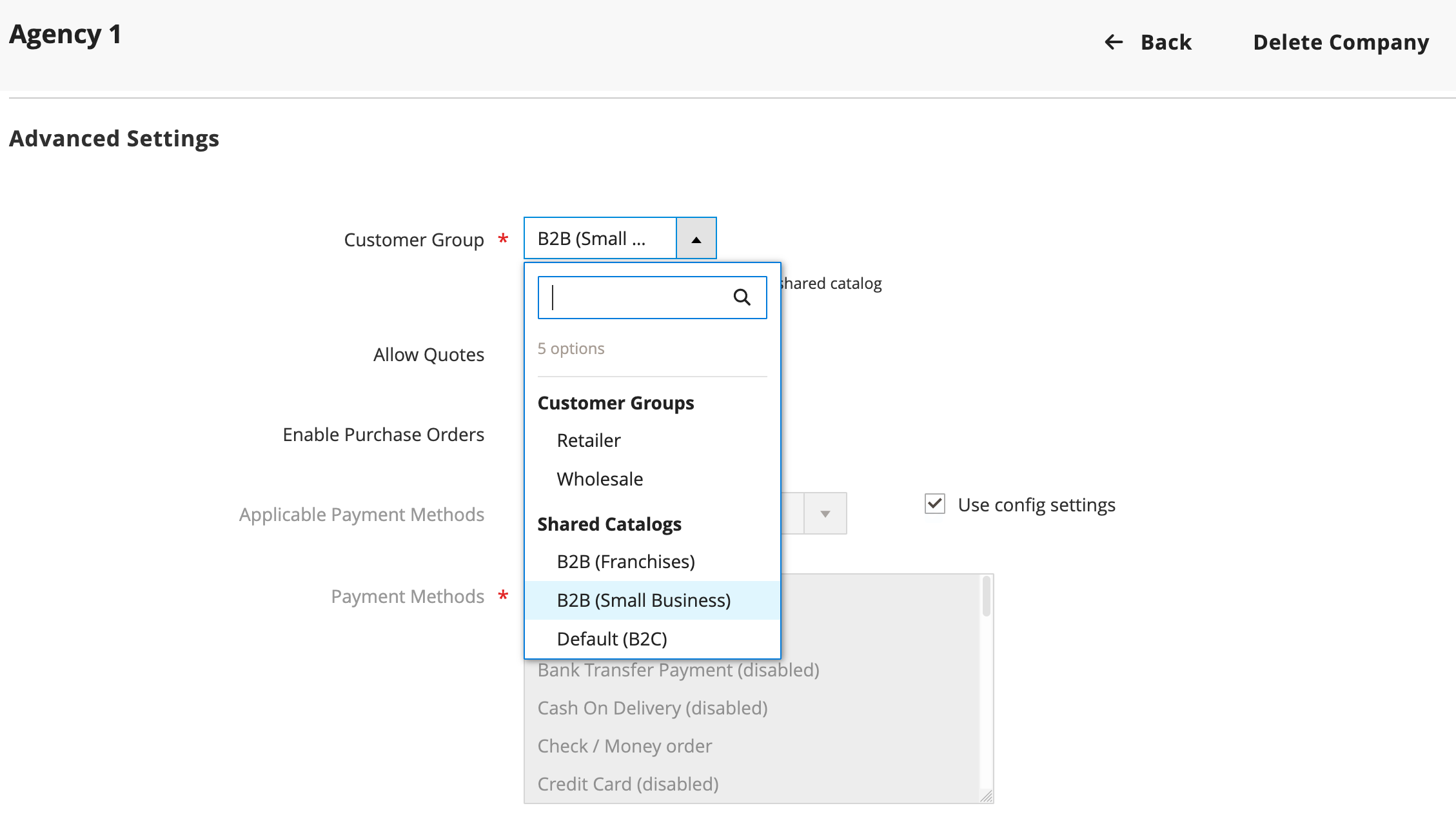This screenshot has width=1456, height=837.
Task: Click Delete Company
Action: (1341, 43)
